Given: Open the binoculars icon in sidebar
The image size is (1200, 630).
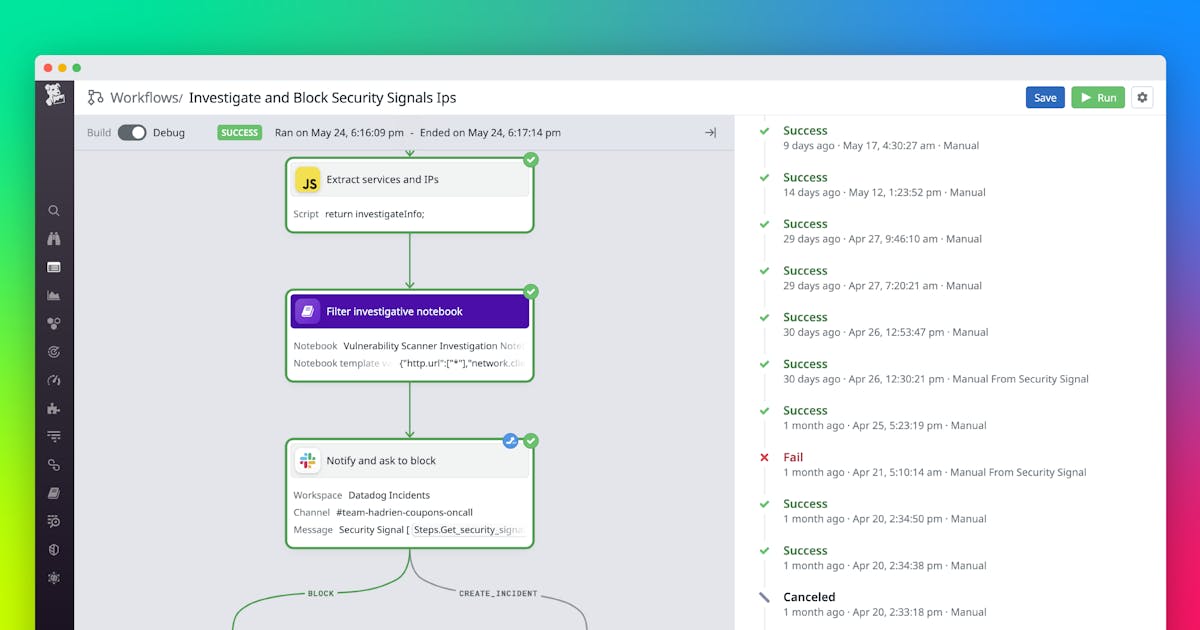Looking at the screenshot, I should pos(54,239).
